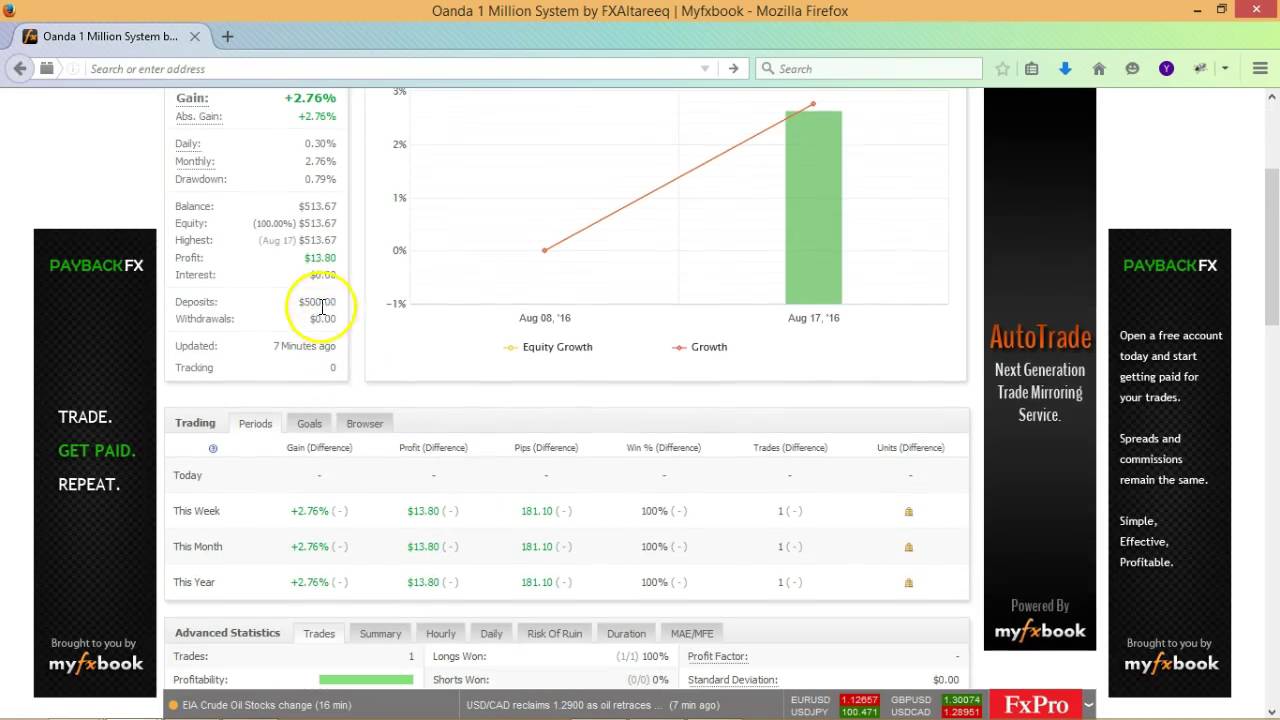Open the extension icon's dropdown arrow
1280x720 pixels.
pos(1225,69)
